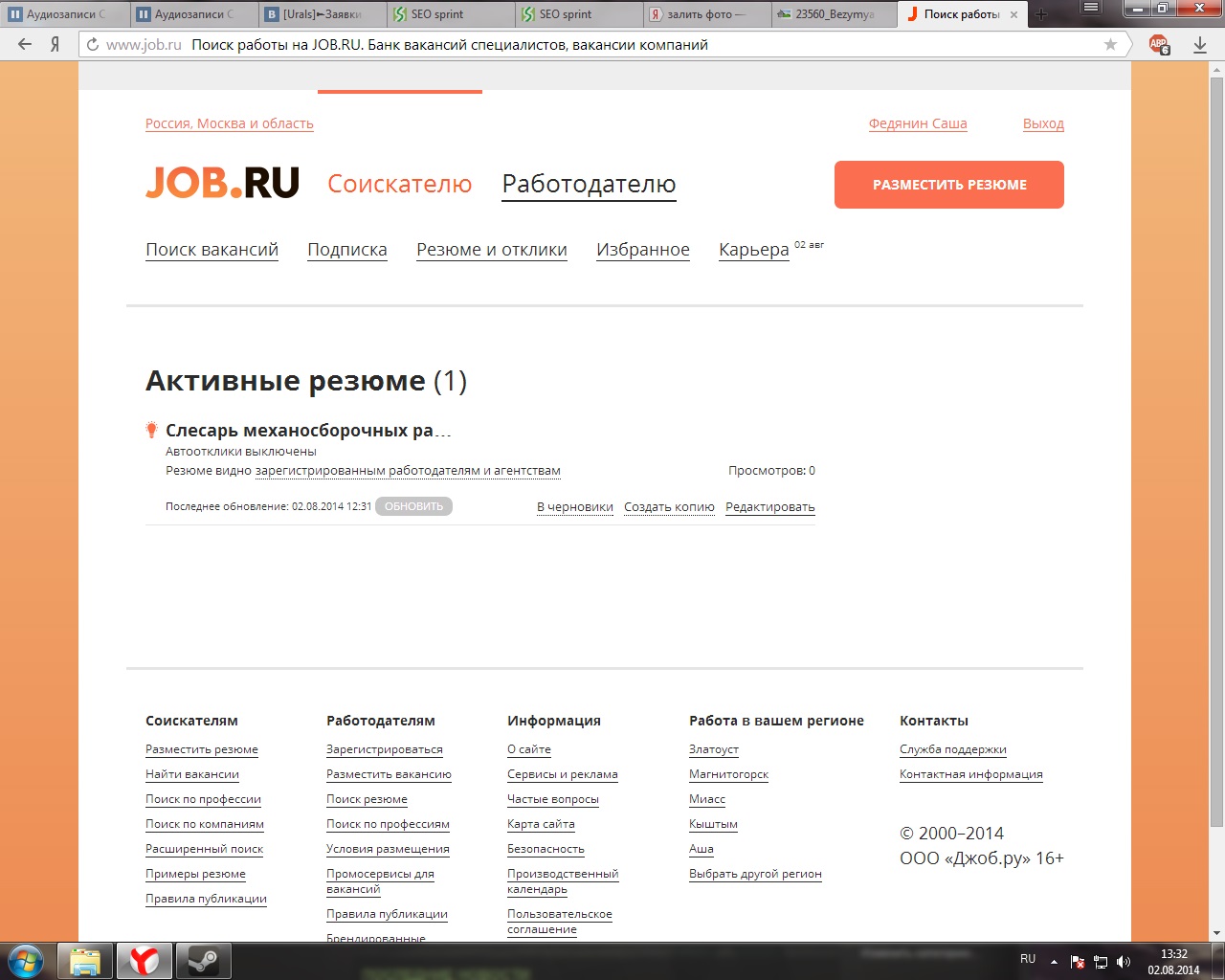1225x980 pixels.
Task: Switch to залить фото tab
Action: click(x=706, y=14)
